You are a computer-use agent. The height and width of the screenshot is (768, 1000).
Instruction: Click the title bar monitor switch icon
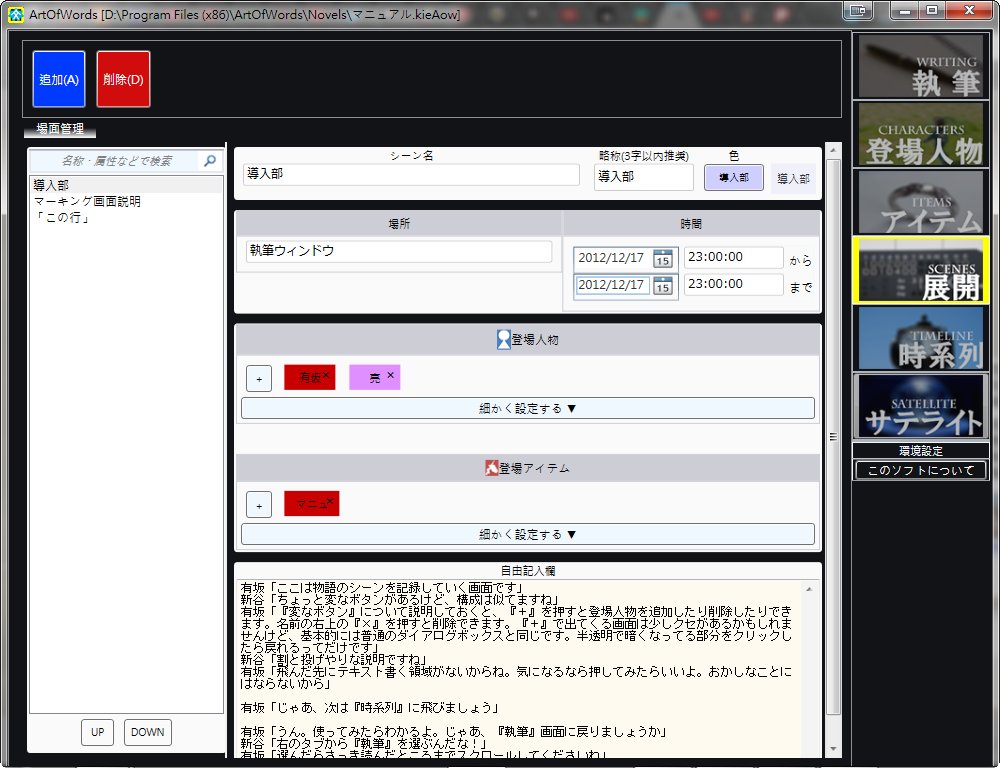859,10
